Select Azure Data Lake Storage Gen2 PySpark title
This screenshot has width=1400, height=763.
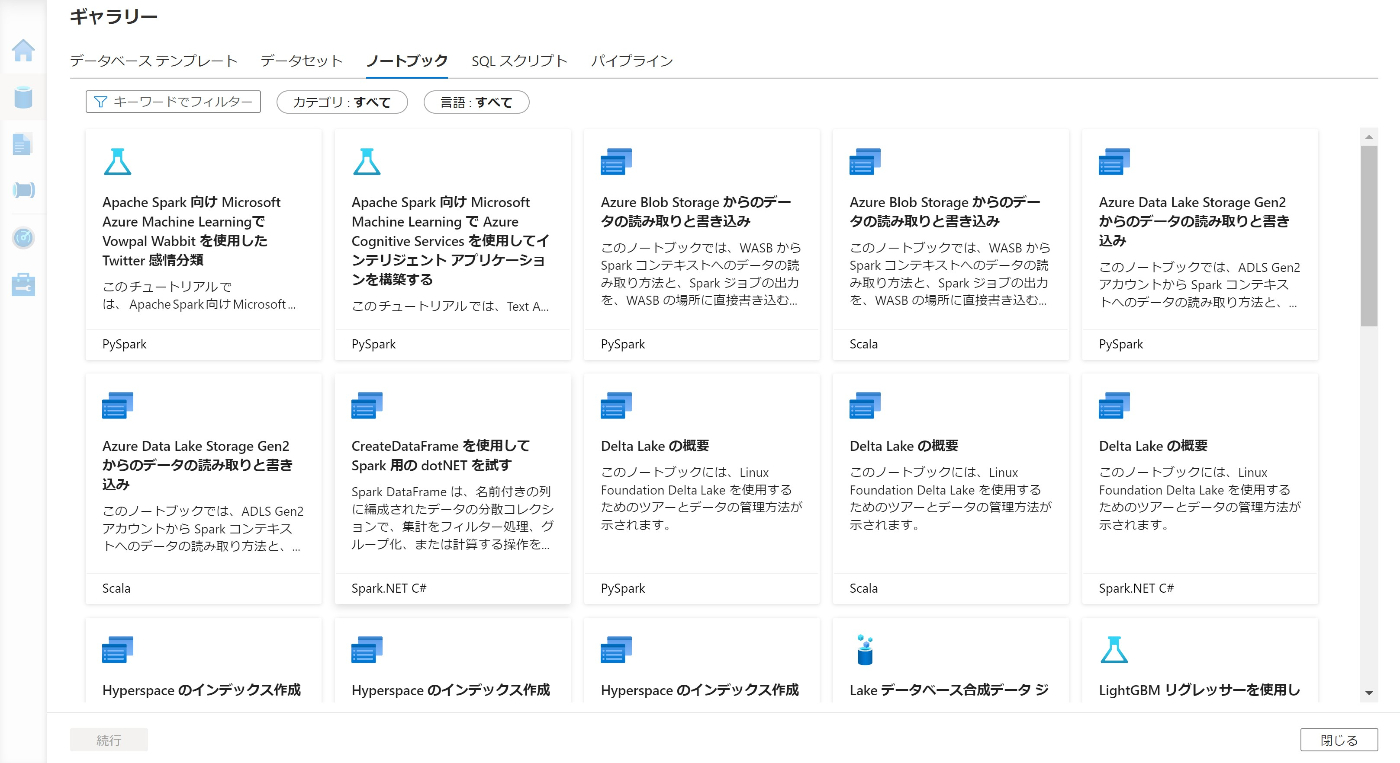click(x=1195, y=221)
